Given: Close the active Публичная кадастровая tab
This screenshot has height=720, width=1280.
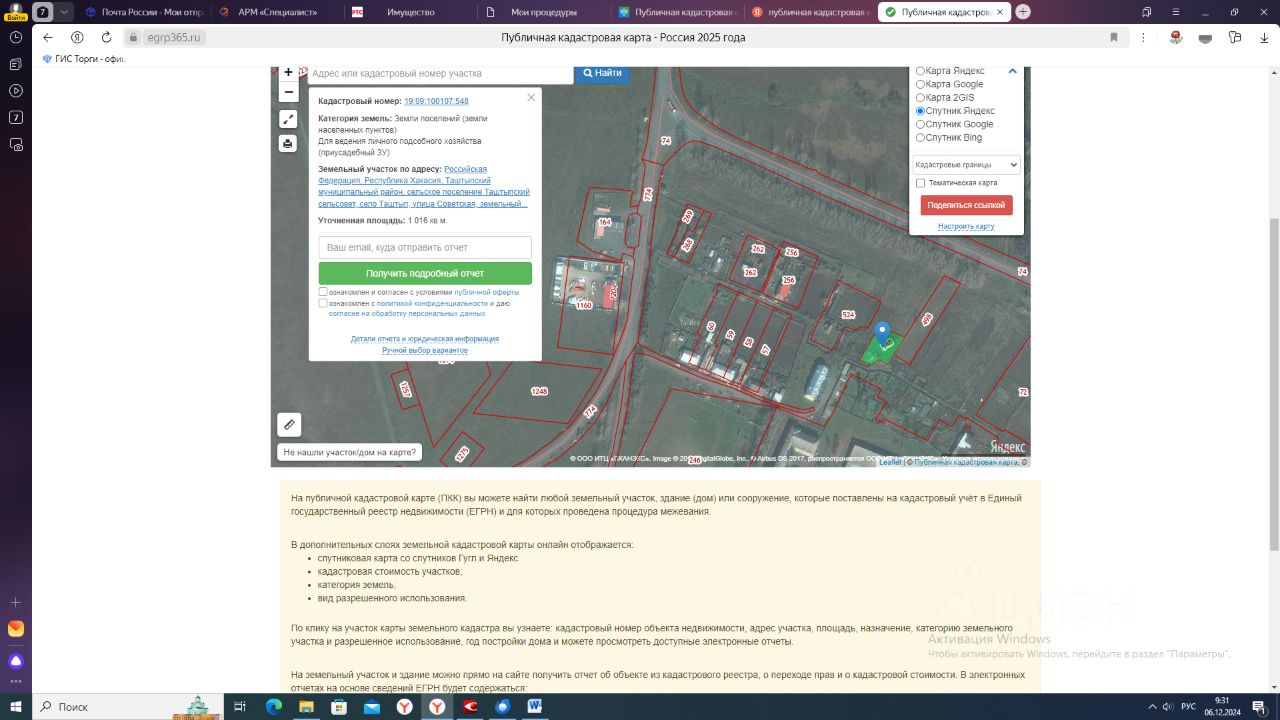Looking at the screenshot, I should coord(999,12).
